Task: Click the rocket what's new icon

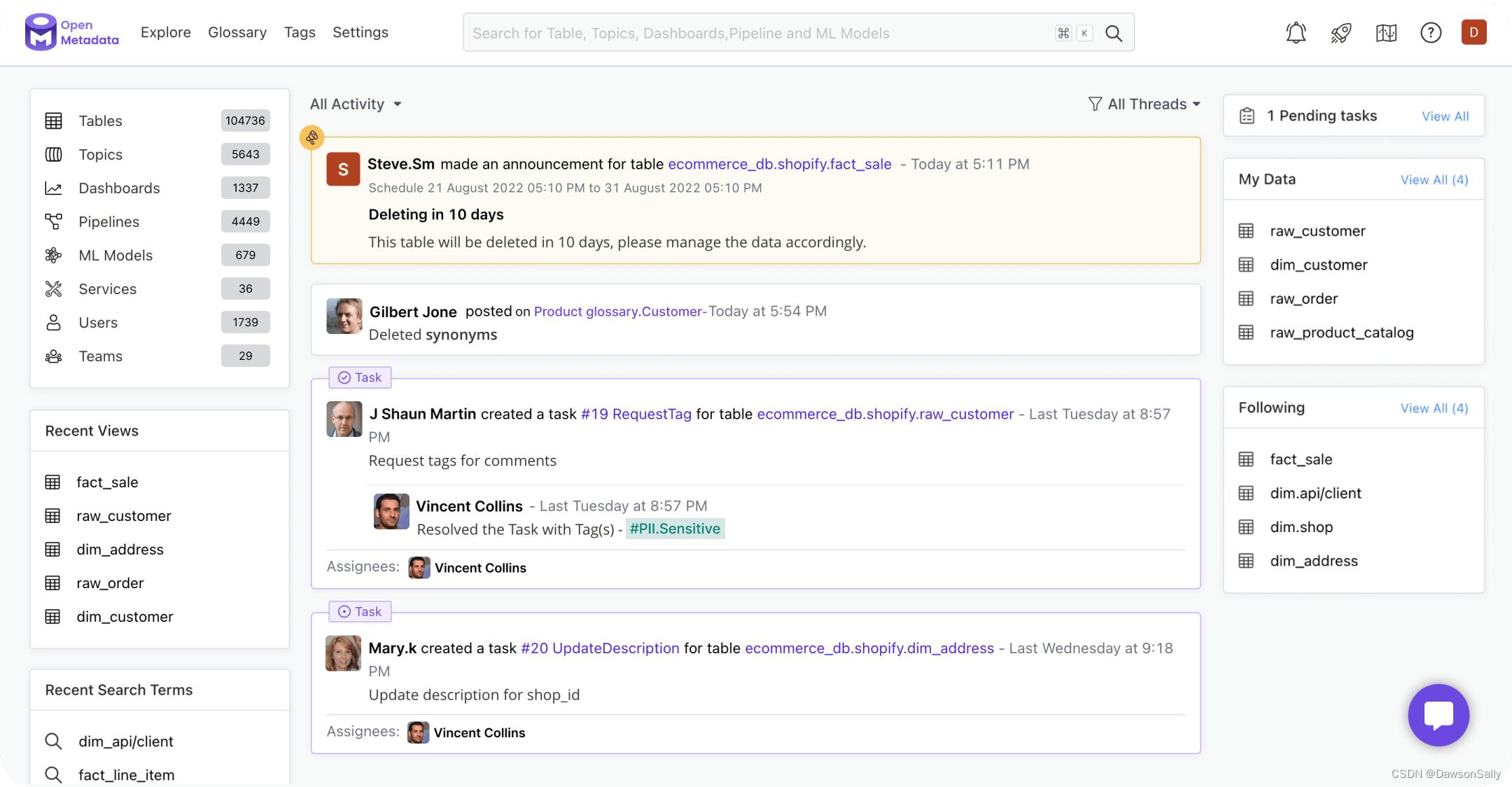Action: point(1340,32)
